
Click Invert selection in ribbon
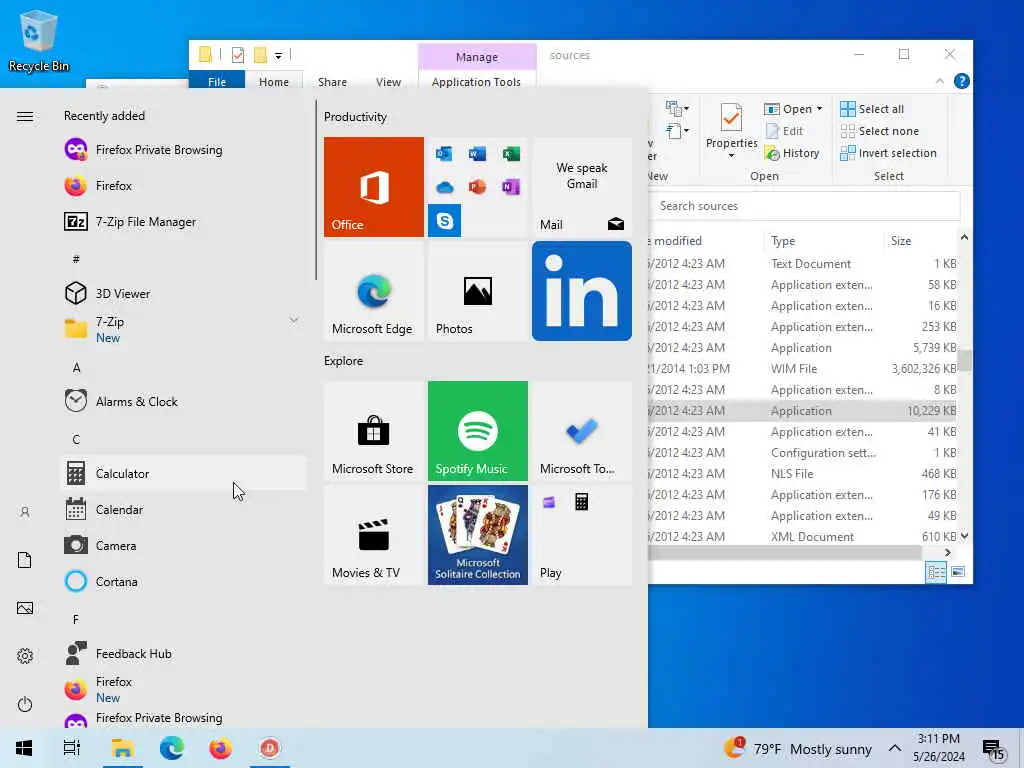click(888, 153)
